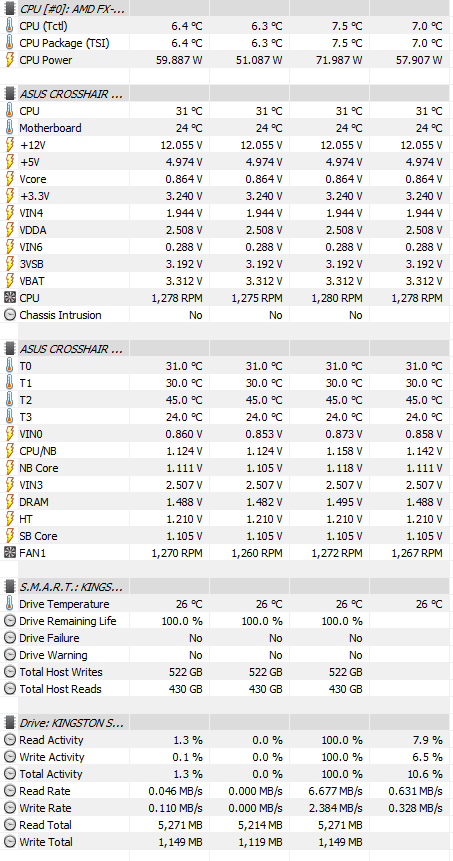The image size is (453, 861).
Task: Click the 71.987 W CPU Power maximum value
Action: (x=336, y=60)
